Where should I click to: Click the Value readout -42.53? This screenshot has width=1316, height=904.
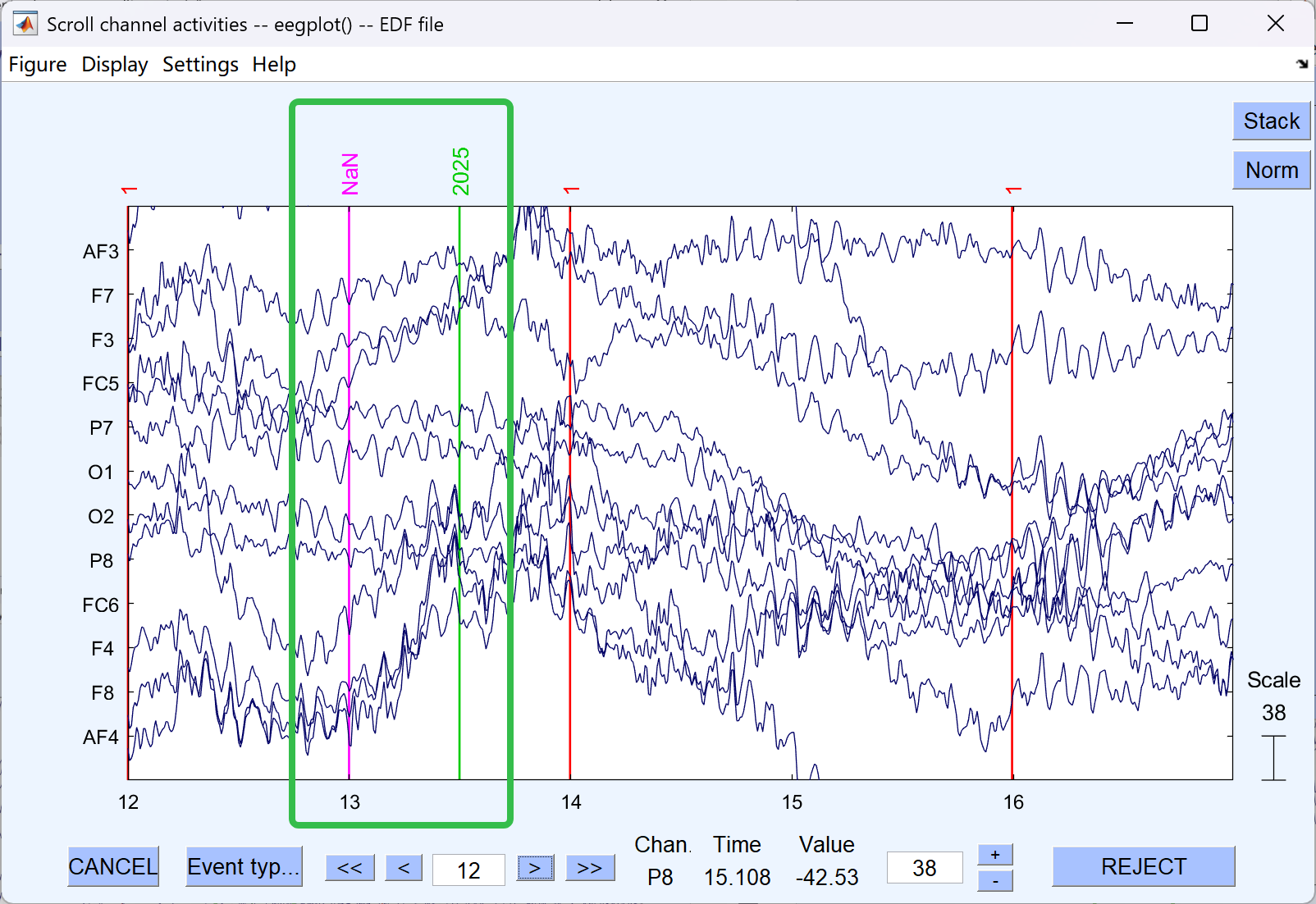(827, 878)
